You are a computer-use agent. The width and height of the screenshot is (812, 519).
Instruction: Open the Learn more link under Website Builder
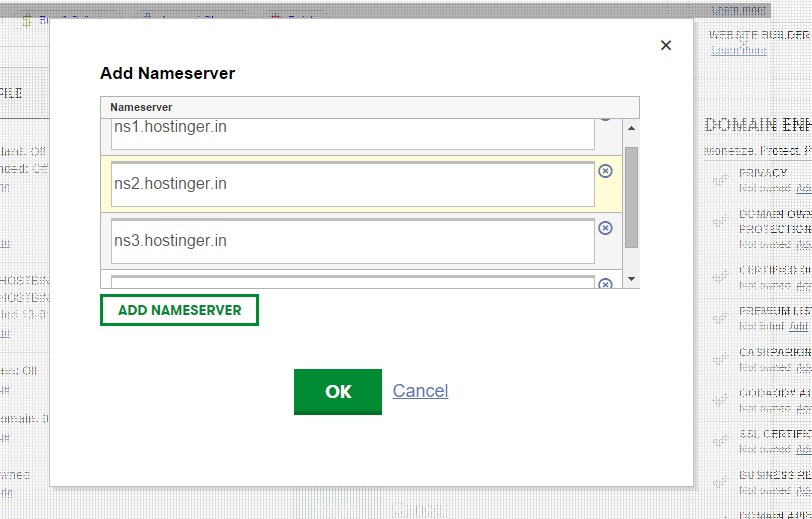(x=738, y=50)
